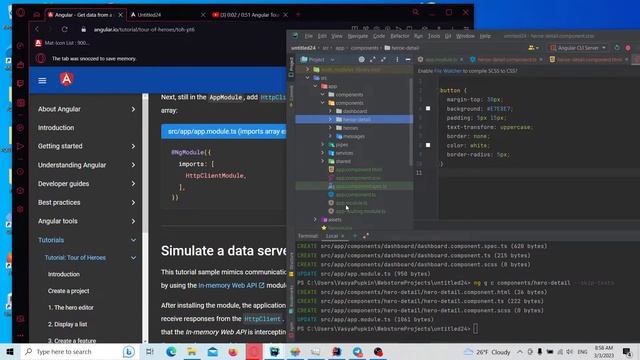Click the Windows Start button
Screen dimensions: 640x360
coord(10,352)
